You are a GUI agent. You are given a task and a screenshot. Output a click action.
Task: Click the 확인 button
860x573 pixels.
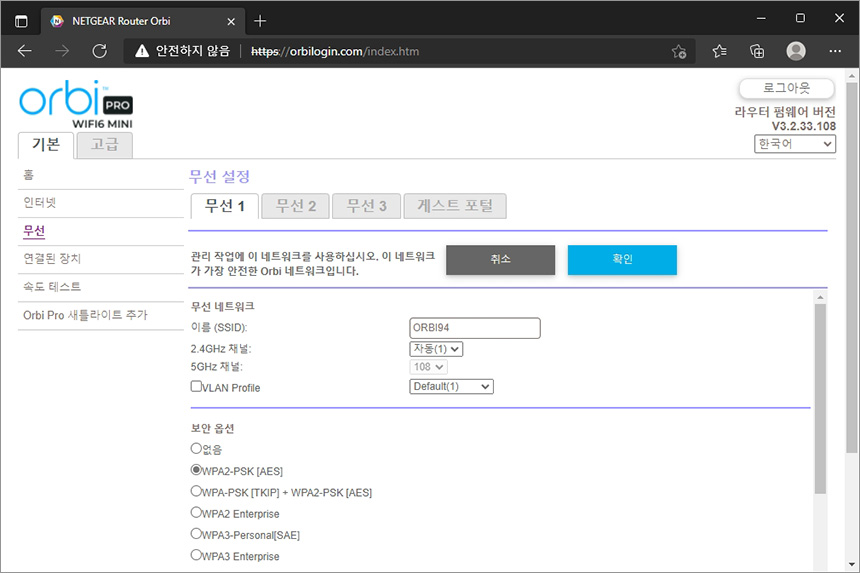click(x=622, y=259)
